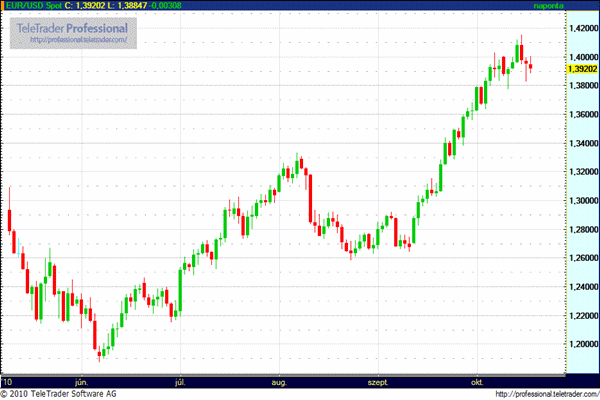600x400 pixels.
Task: Click the 1,36000 price axis label
Action: pyautogui.click(x=582, y=115)
